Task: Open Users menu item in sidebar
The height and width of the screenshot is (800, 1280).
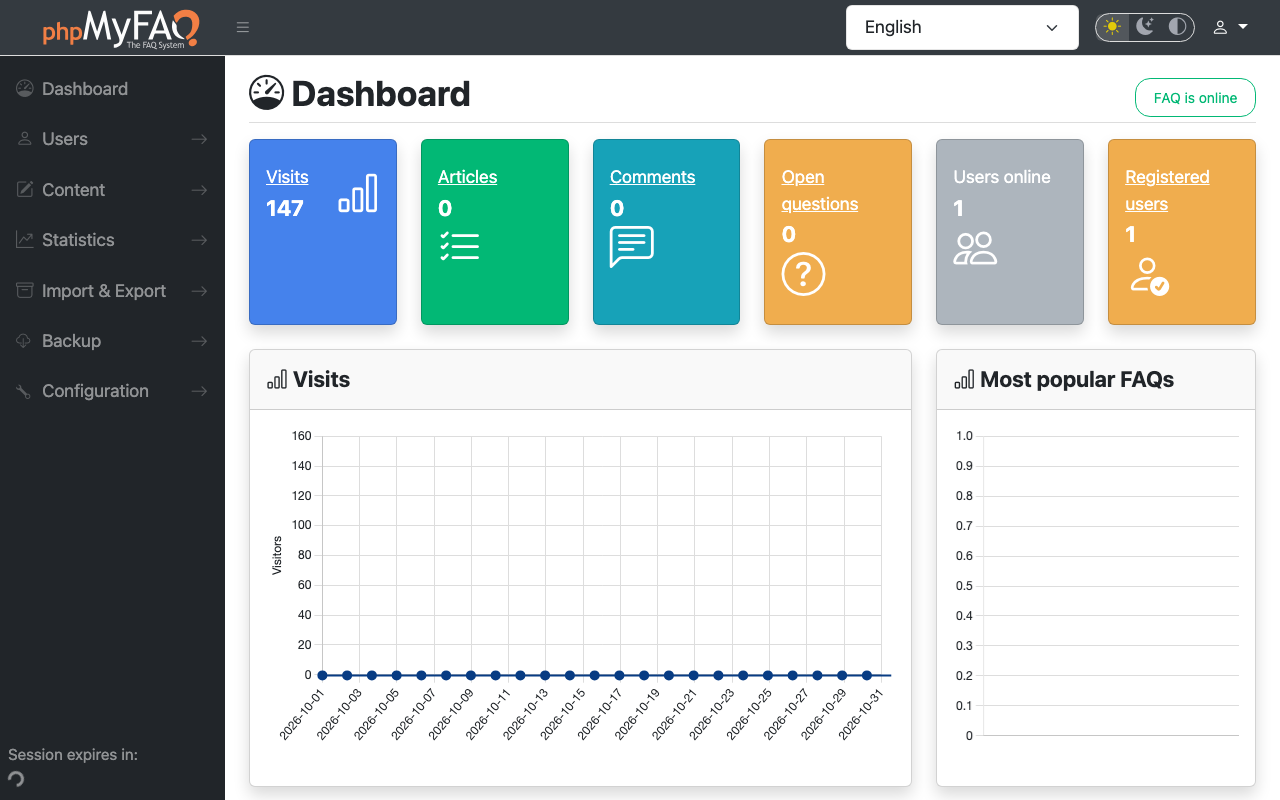Action: pyautogui.click(x=112, y=139)
